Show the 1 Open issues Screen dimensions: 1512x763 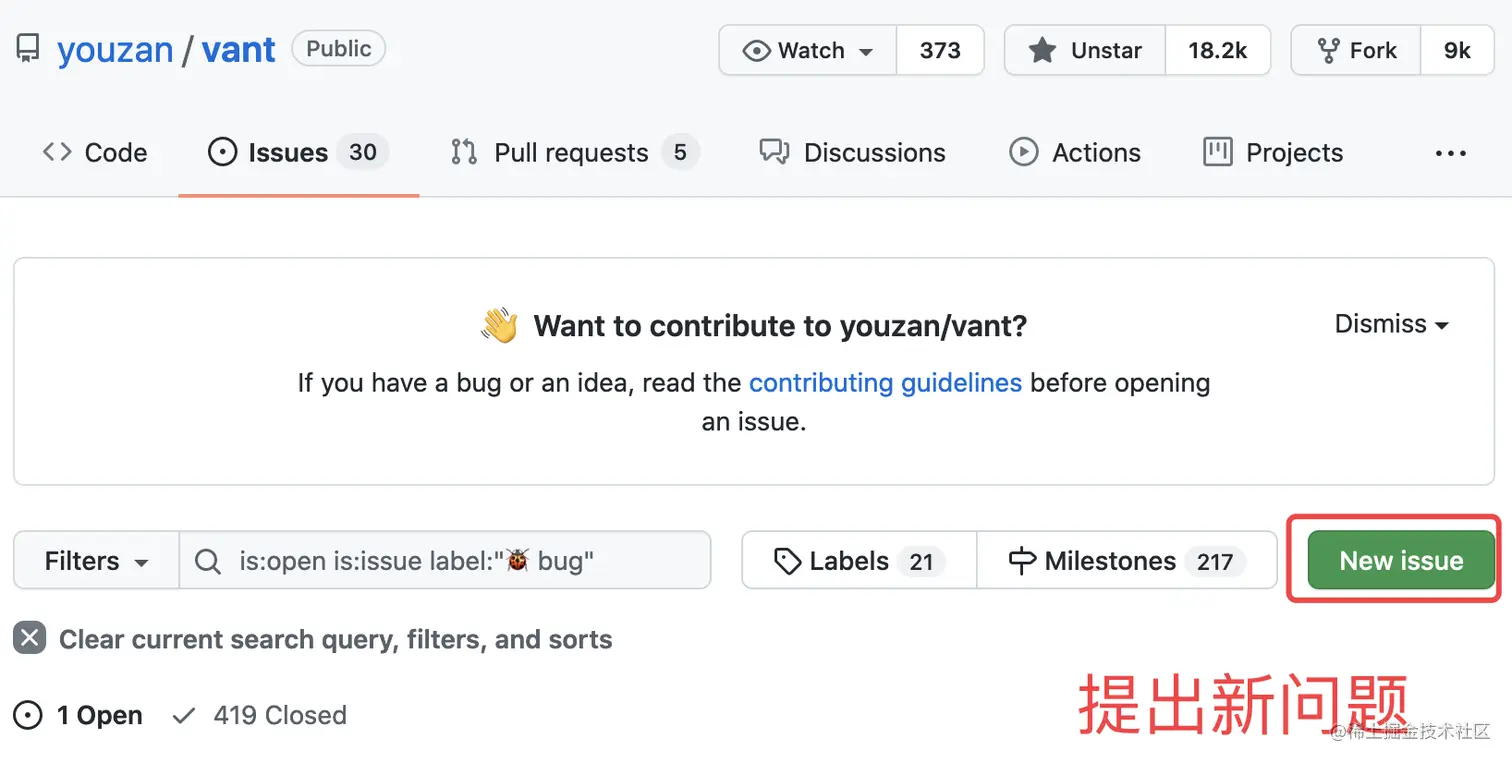tap(80, 716)
